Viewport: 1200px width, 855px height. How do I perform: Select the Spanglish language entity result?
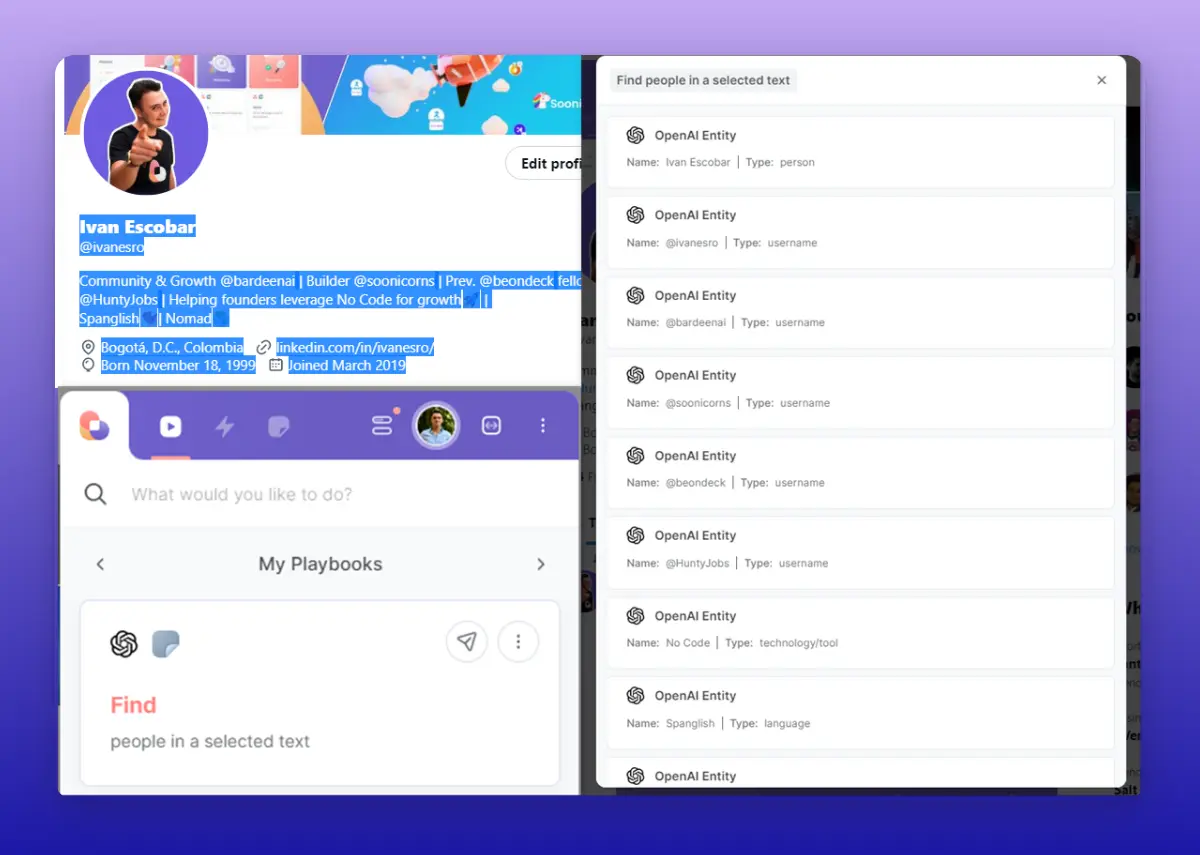pos(860,713)
